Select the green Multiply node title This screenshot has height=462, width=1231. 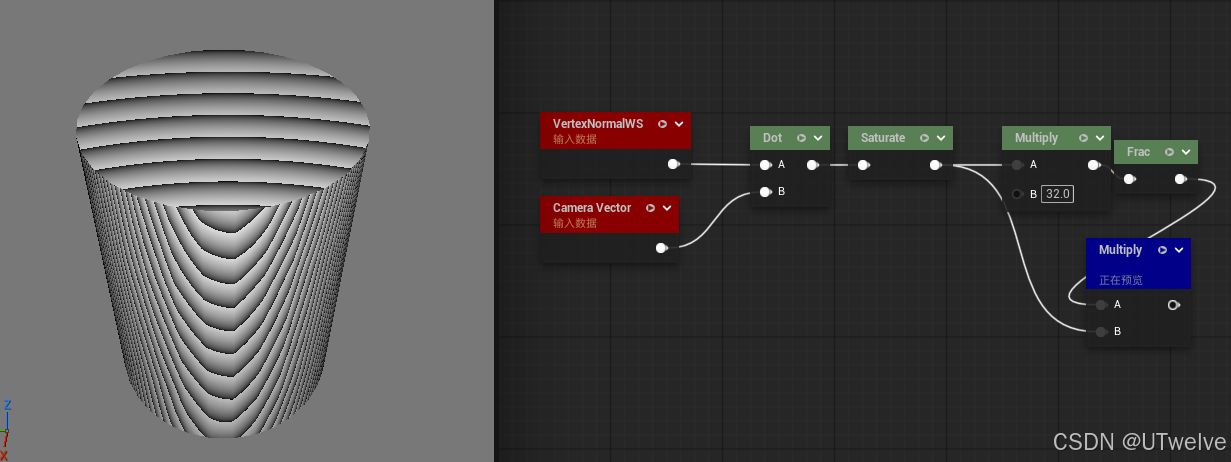click(x=1036, y=138)
